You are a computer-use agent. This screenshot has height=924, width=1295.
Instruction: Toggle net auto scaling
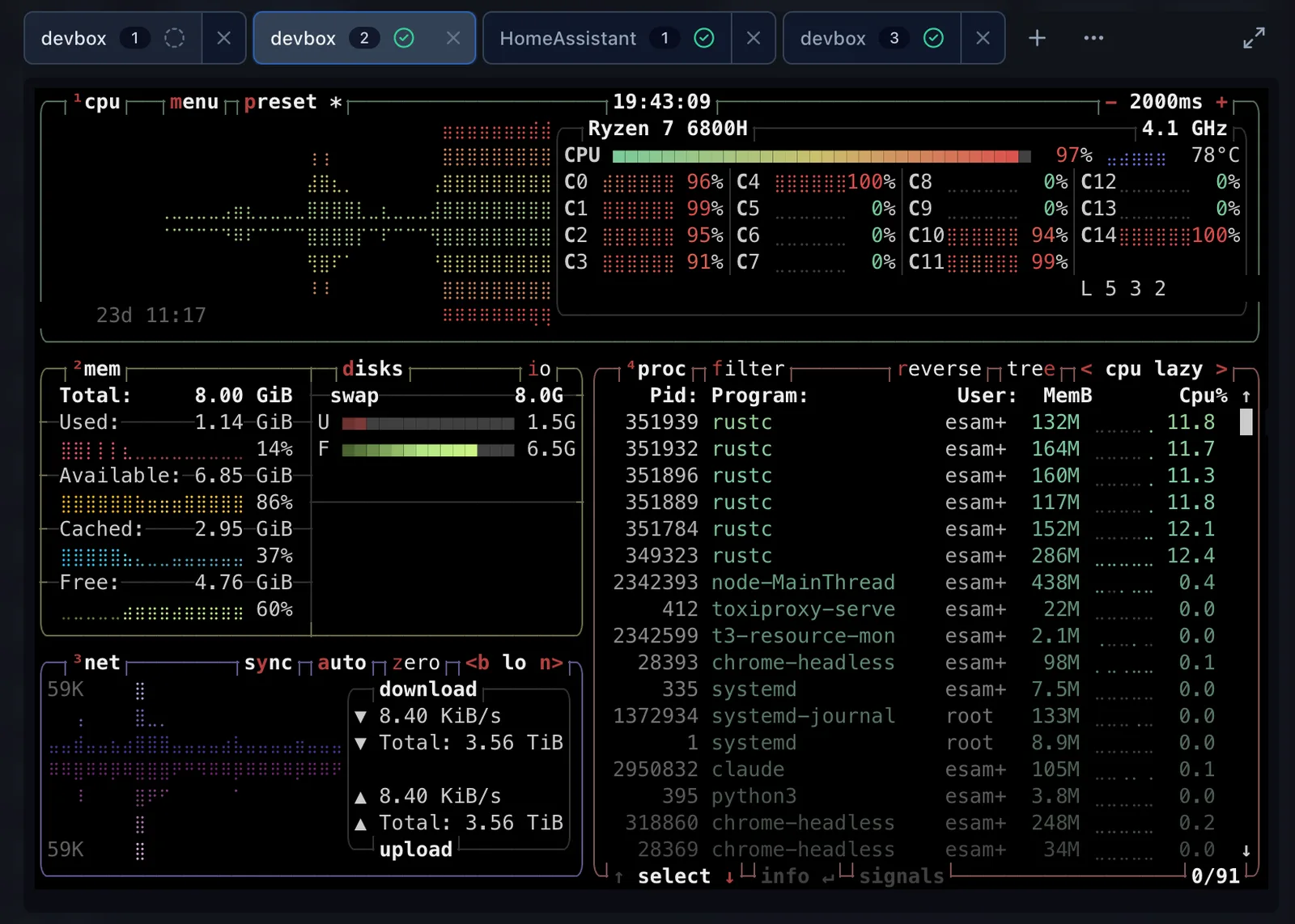pos(342,663)
